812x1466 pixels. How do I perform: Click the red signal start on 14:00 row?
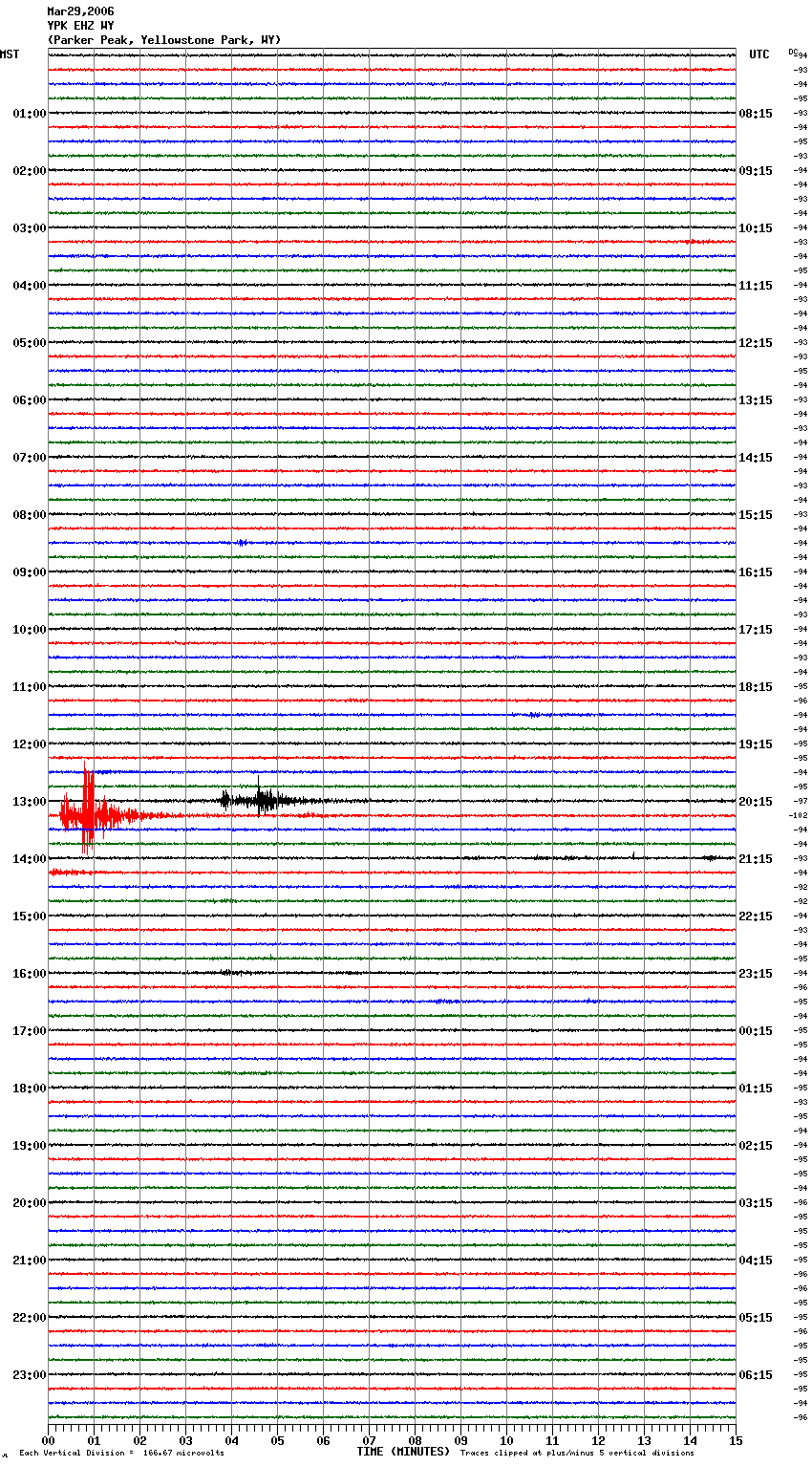click(x=69, y=872)
